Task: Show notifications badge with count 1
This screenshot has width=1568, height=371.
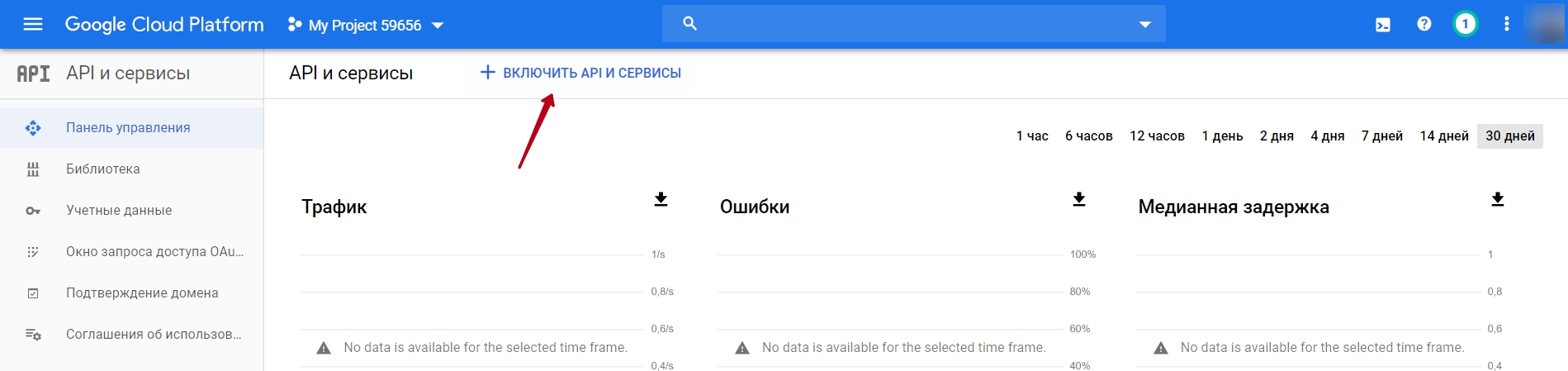Action: pyautogui.click(x=1466, y=24)
